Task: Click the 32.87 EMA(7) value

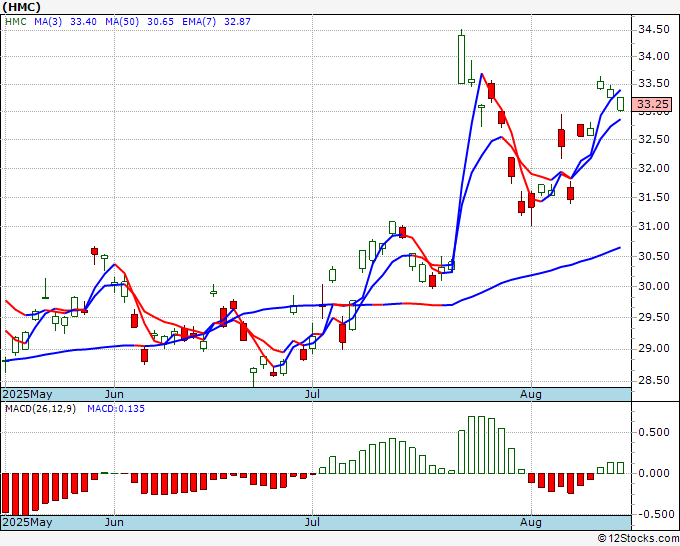Action: point(237,22)
